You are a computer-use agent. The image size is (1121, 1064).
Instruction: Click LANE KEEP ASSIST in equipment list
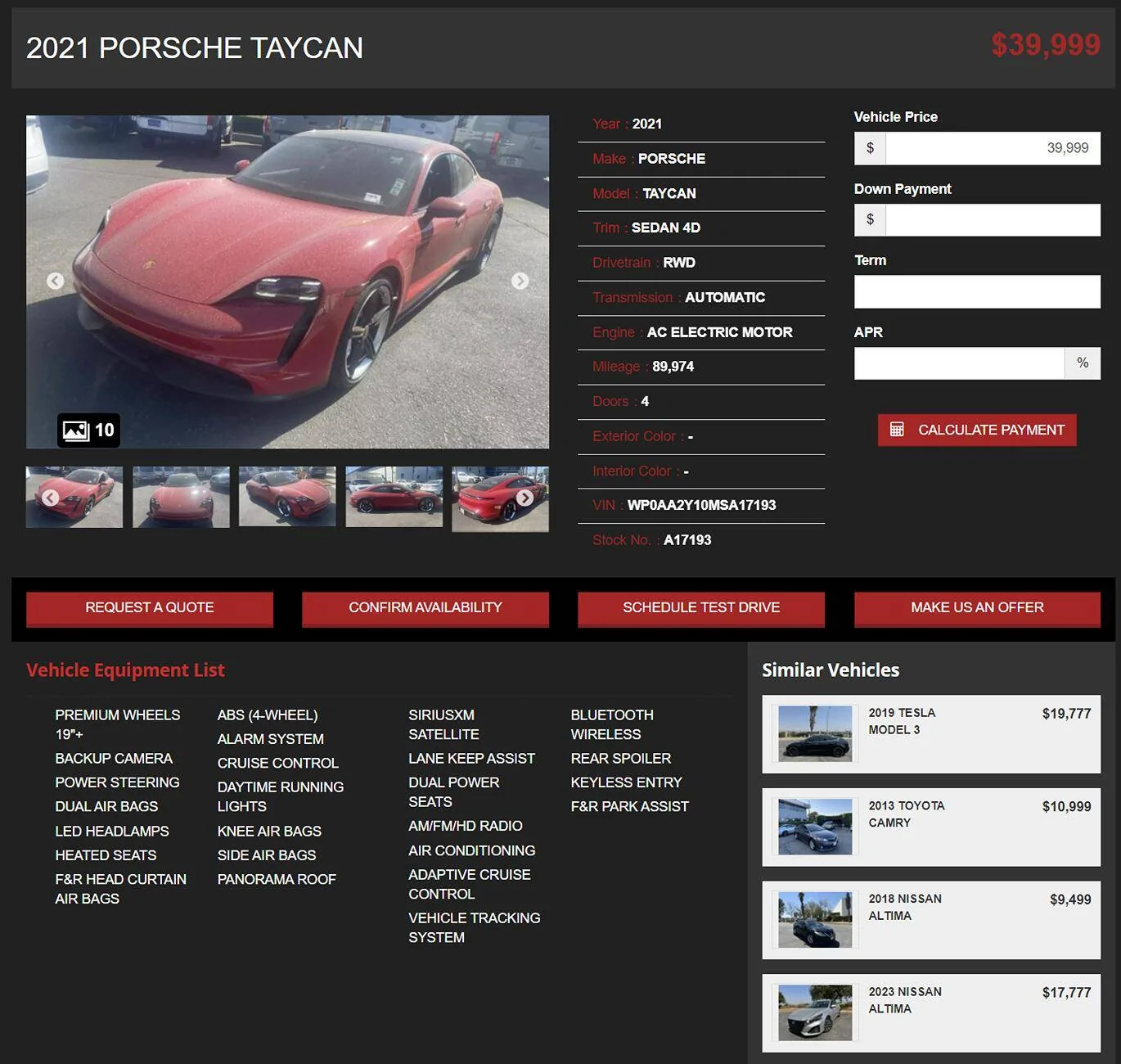point(472,759)
